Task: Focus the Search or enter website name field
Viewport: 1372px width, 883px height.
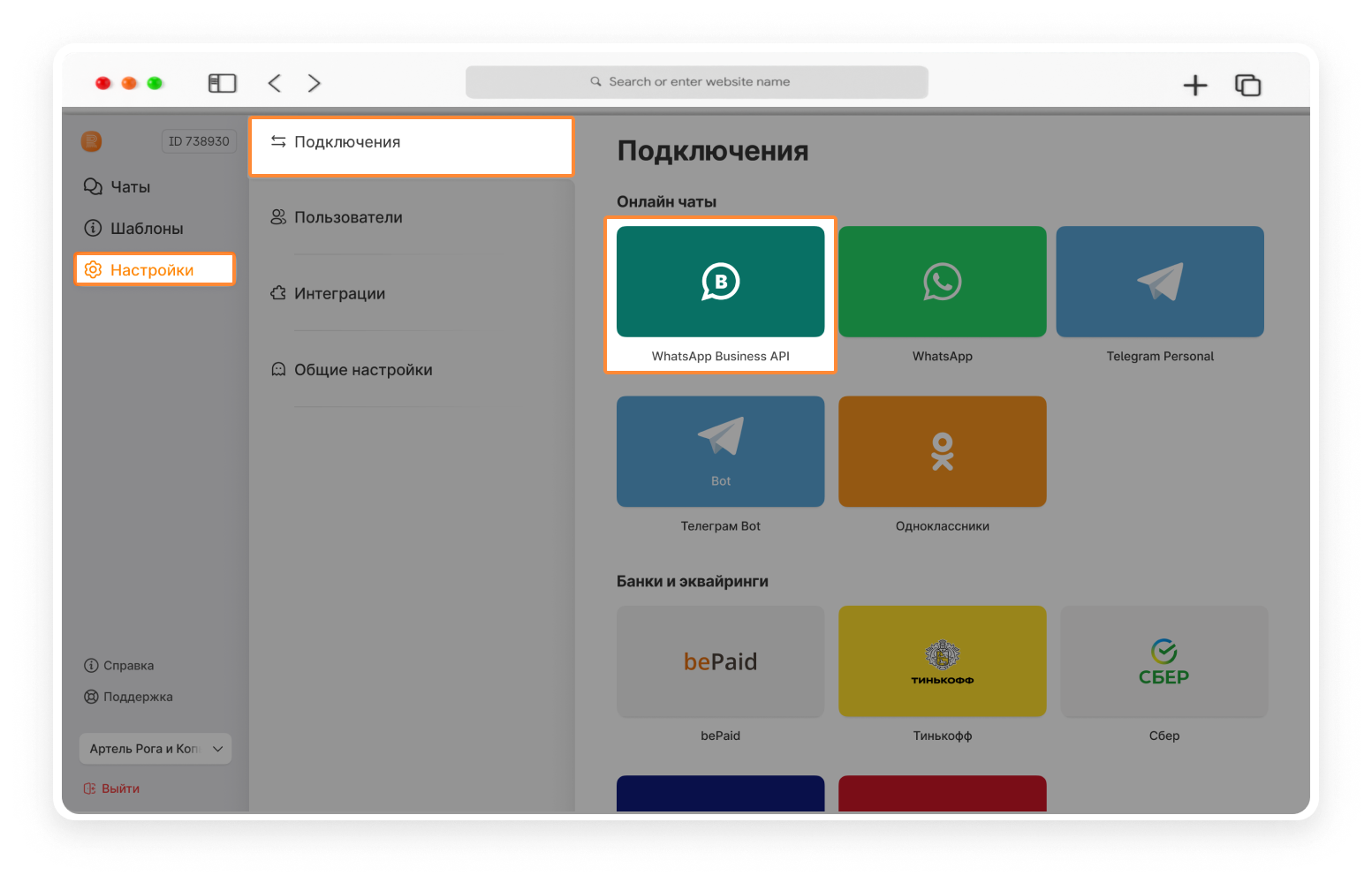Action: 696,82
